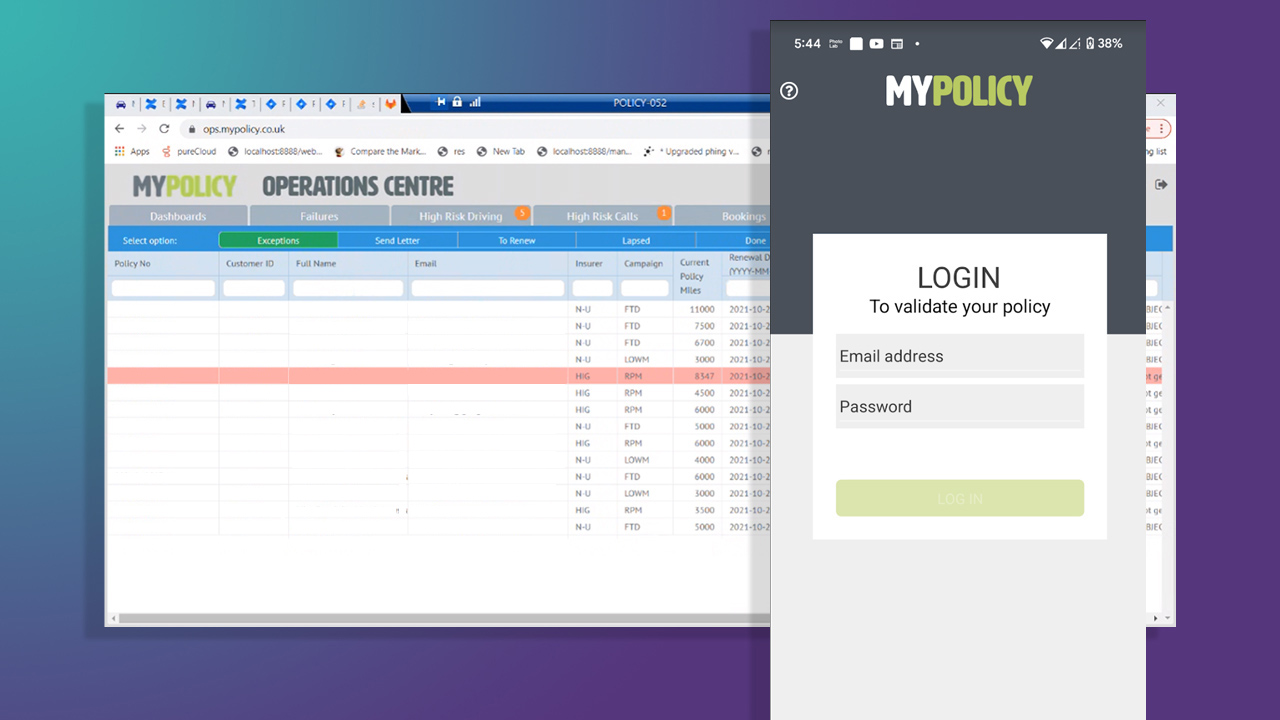The image size is (1280, 720).
Task: Select the High Risk Calls tab
Action: point(602,216)
